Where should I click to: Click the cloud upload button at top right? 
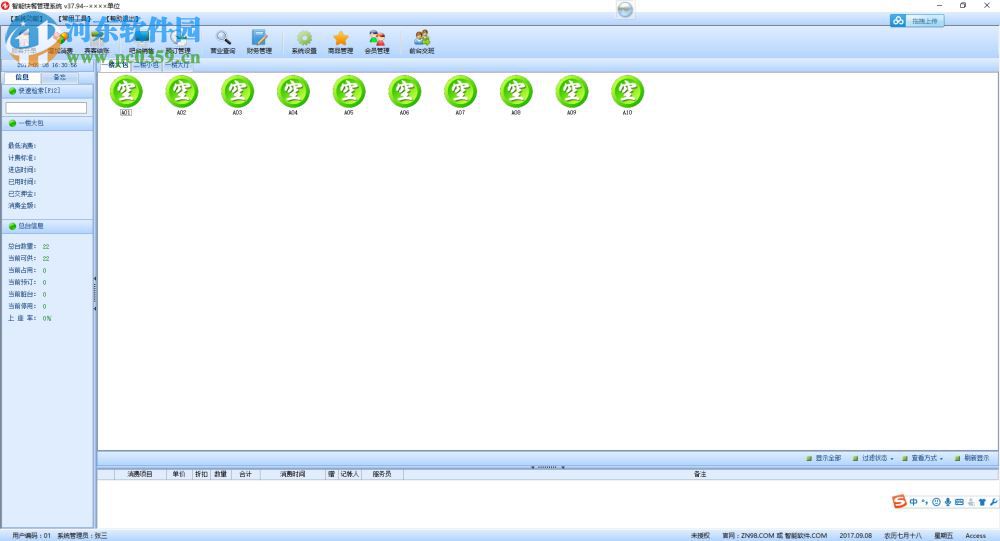[x=917, y=21]
